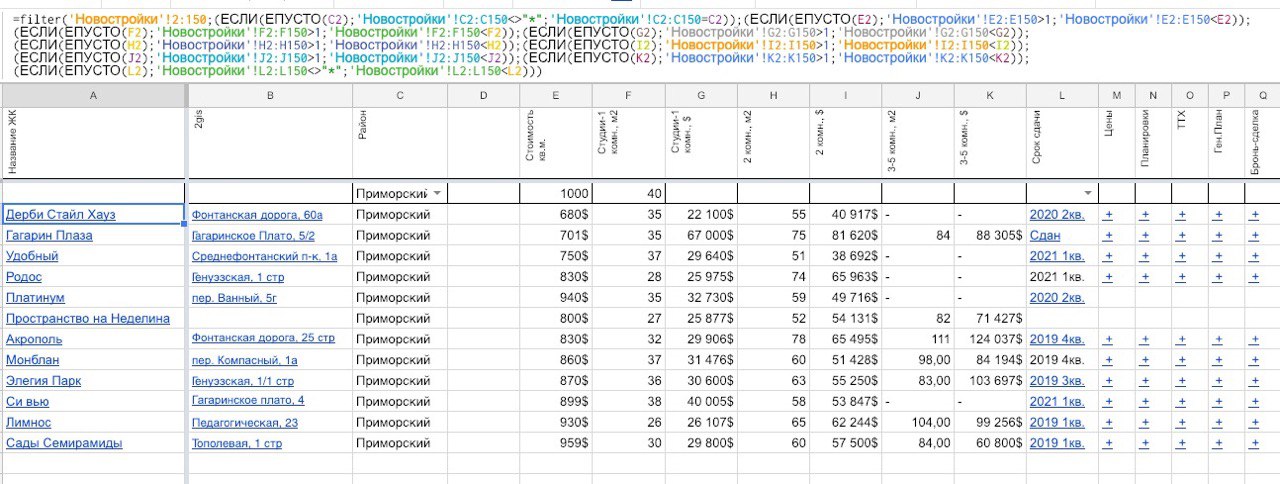
Task: Open the Акрополь complex link
Action: point(34,339)
